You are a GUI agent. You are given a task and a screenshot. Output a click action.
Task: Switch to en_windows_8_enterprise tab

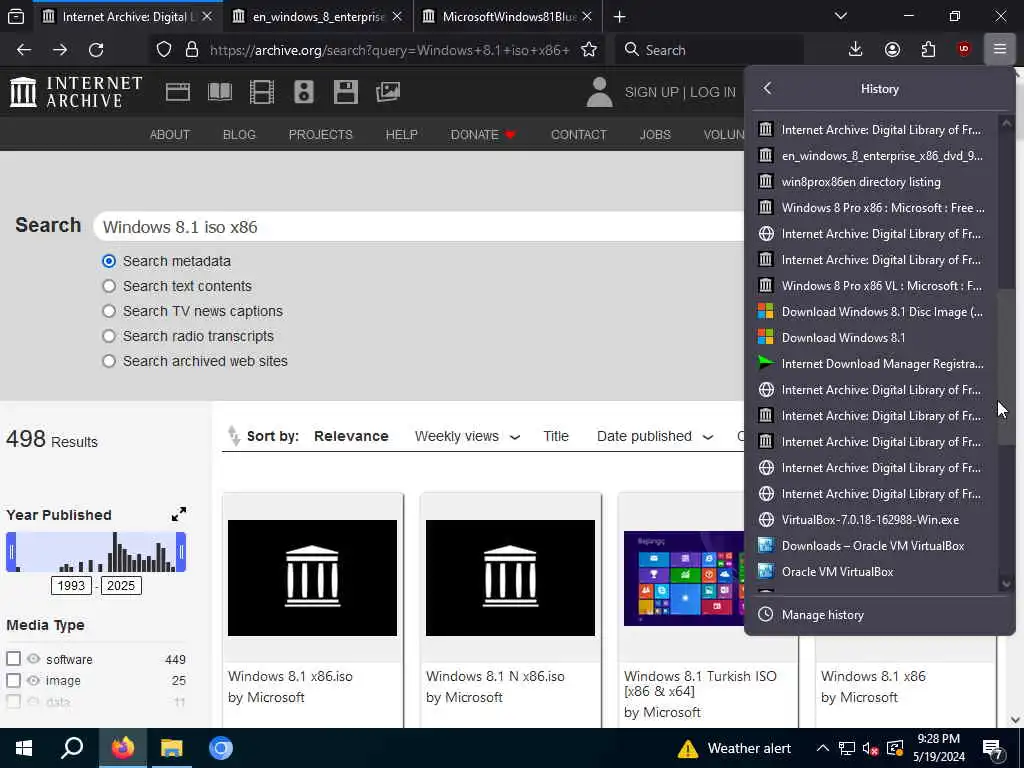[317, 16]
